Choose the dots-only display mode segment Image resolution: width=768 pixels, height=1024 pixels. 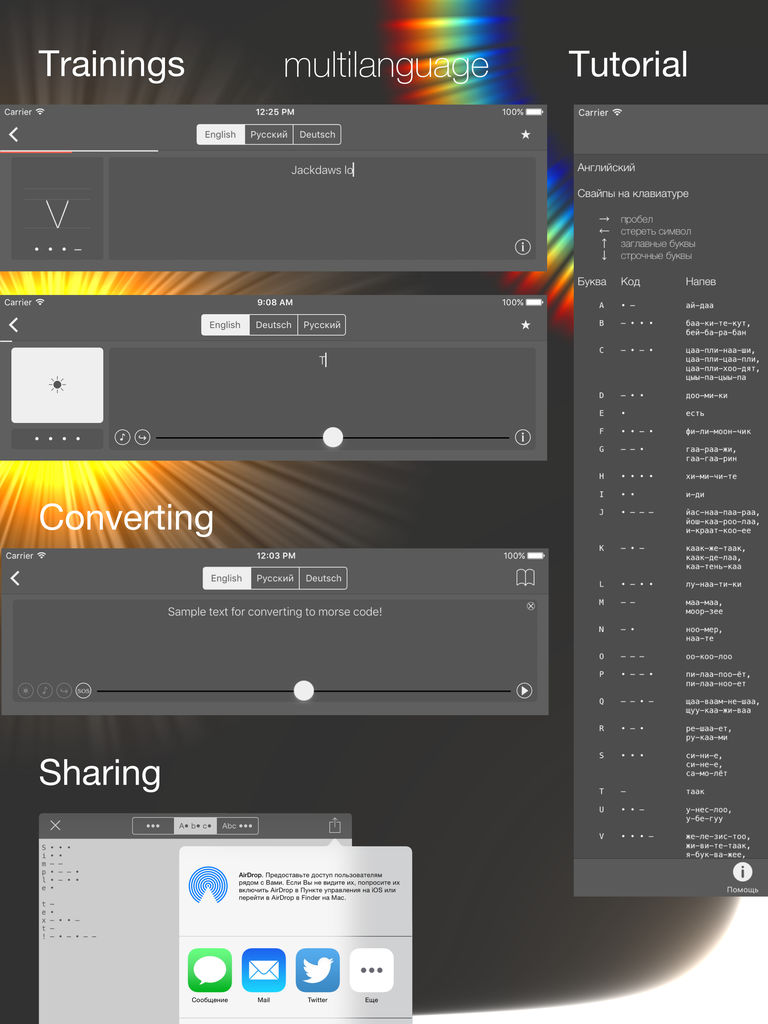point(153,826)
